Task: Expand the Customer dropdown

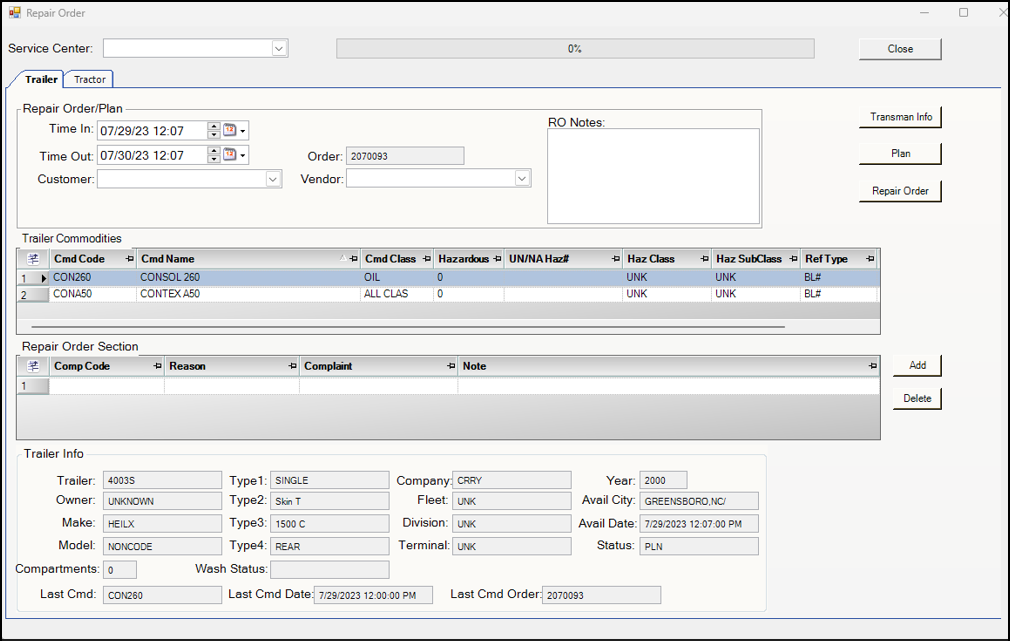Action: tap(274, 179)
